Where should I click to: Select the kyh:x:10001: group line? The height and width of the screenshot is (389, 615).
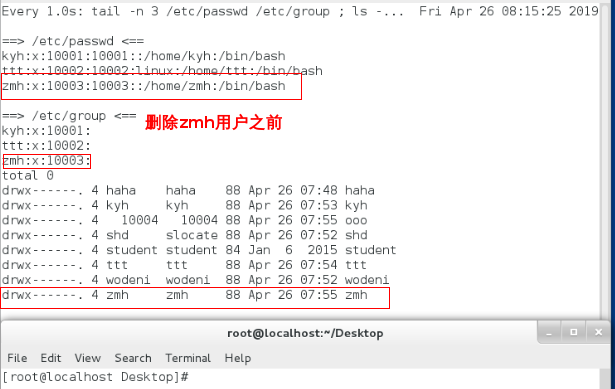(x=46, y=131)
